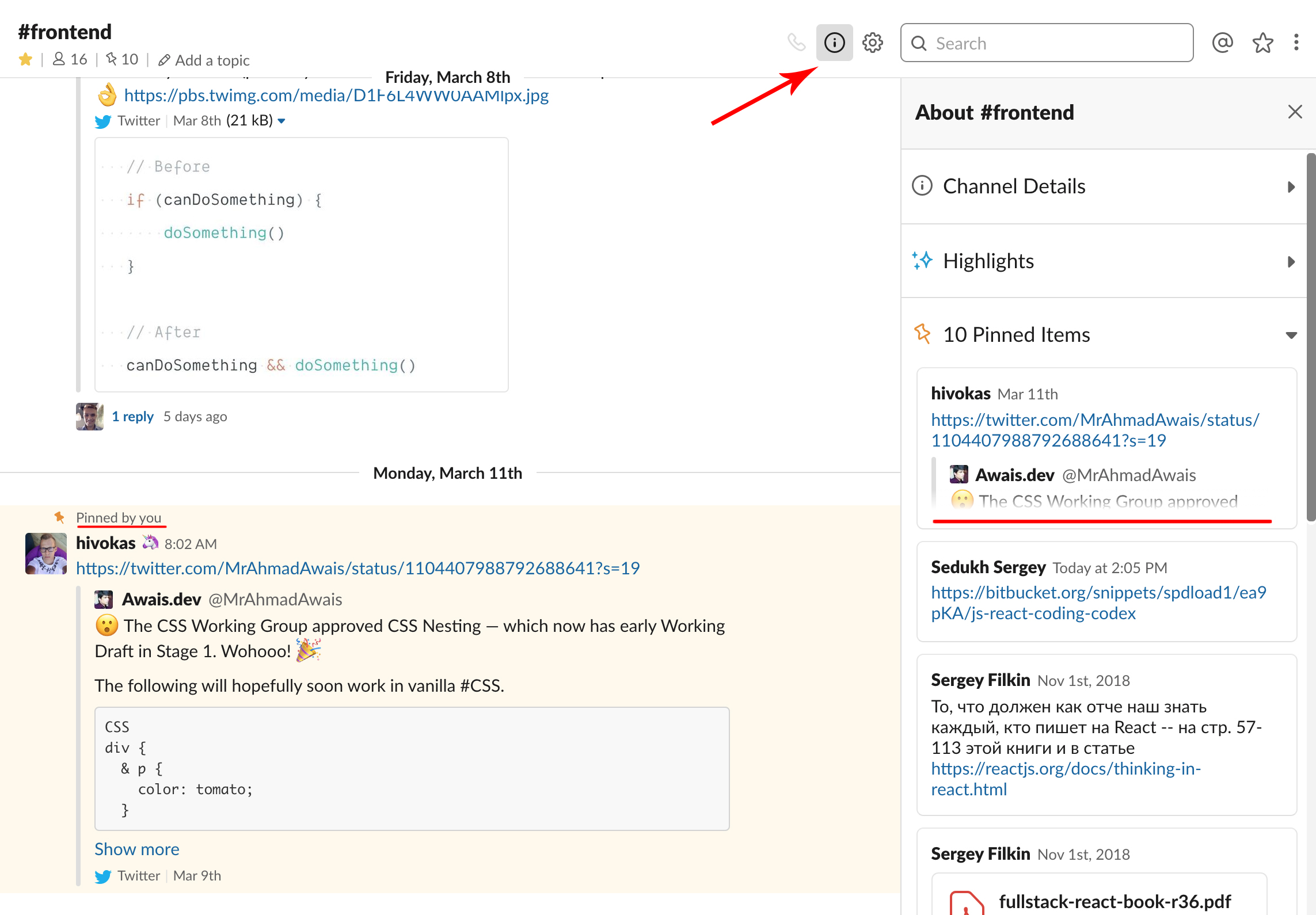This screenshot has height=915, width=1316.
Task: Click the right panel scrollbar
Action: 1311,337
